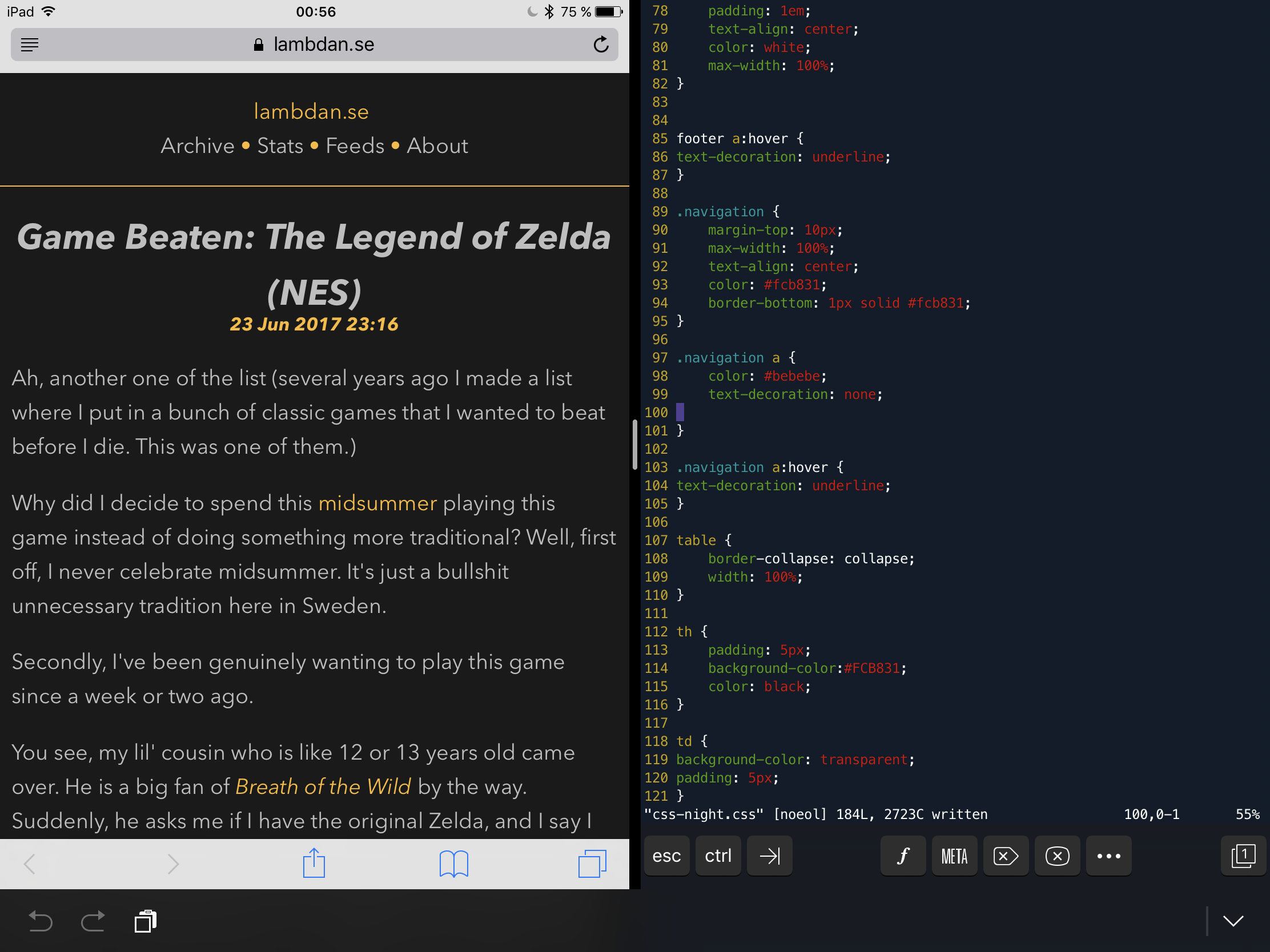Click the 'background-color: transparent;' line

click(x=795, y=759)
